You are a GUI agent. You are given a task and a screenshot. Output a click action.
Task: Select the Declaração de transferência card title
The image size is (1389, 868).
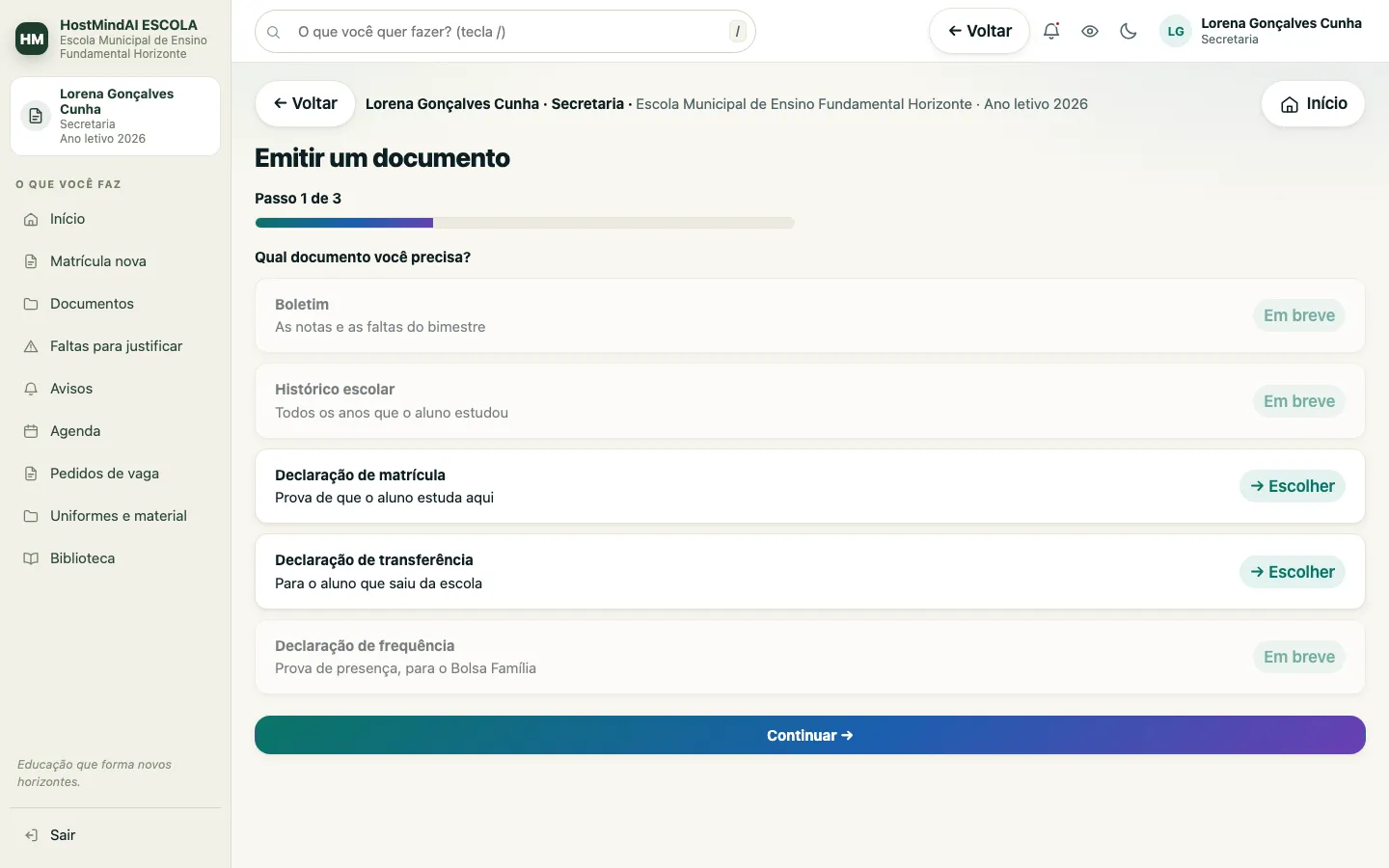coord(374,560)
